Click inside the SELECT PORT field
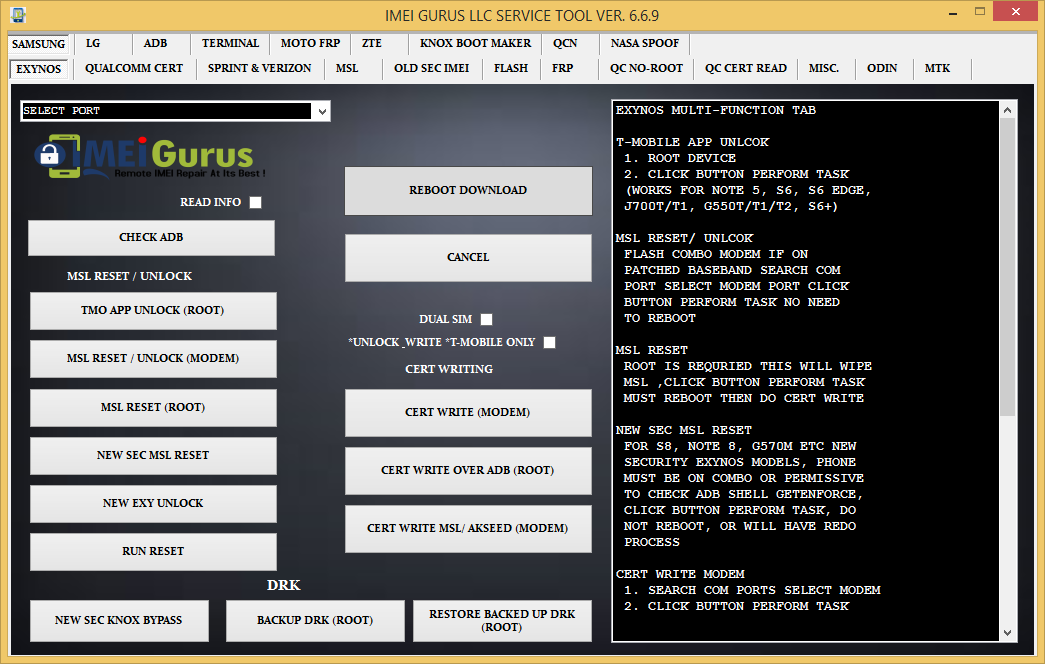Viewport: 1045px width, 664px height. click(167, 111)
